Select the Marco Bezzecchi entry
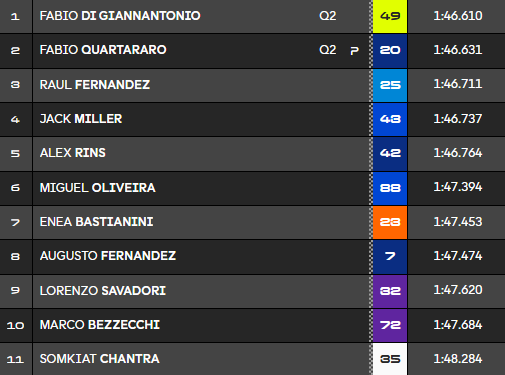Viewport: 505px width, 375px height. (x=252, y=325)
